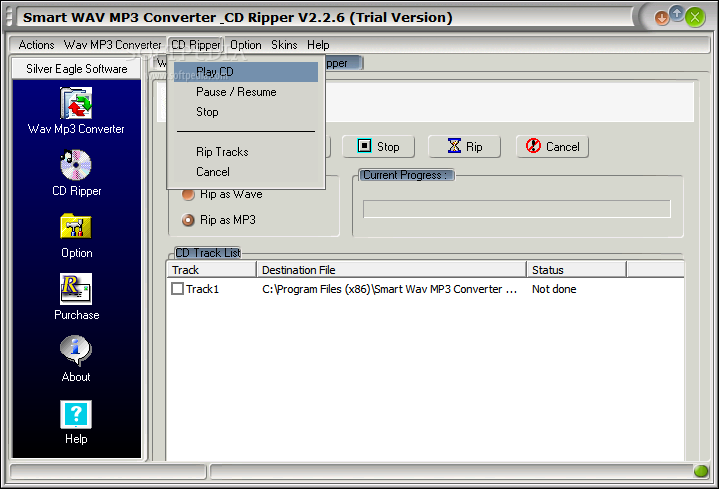This screenshot has height=489, width=719.
Task: Click the Silver Eagle Software header
Action: tap(77, 69)
